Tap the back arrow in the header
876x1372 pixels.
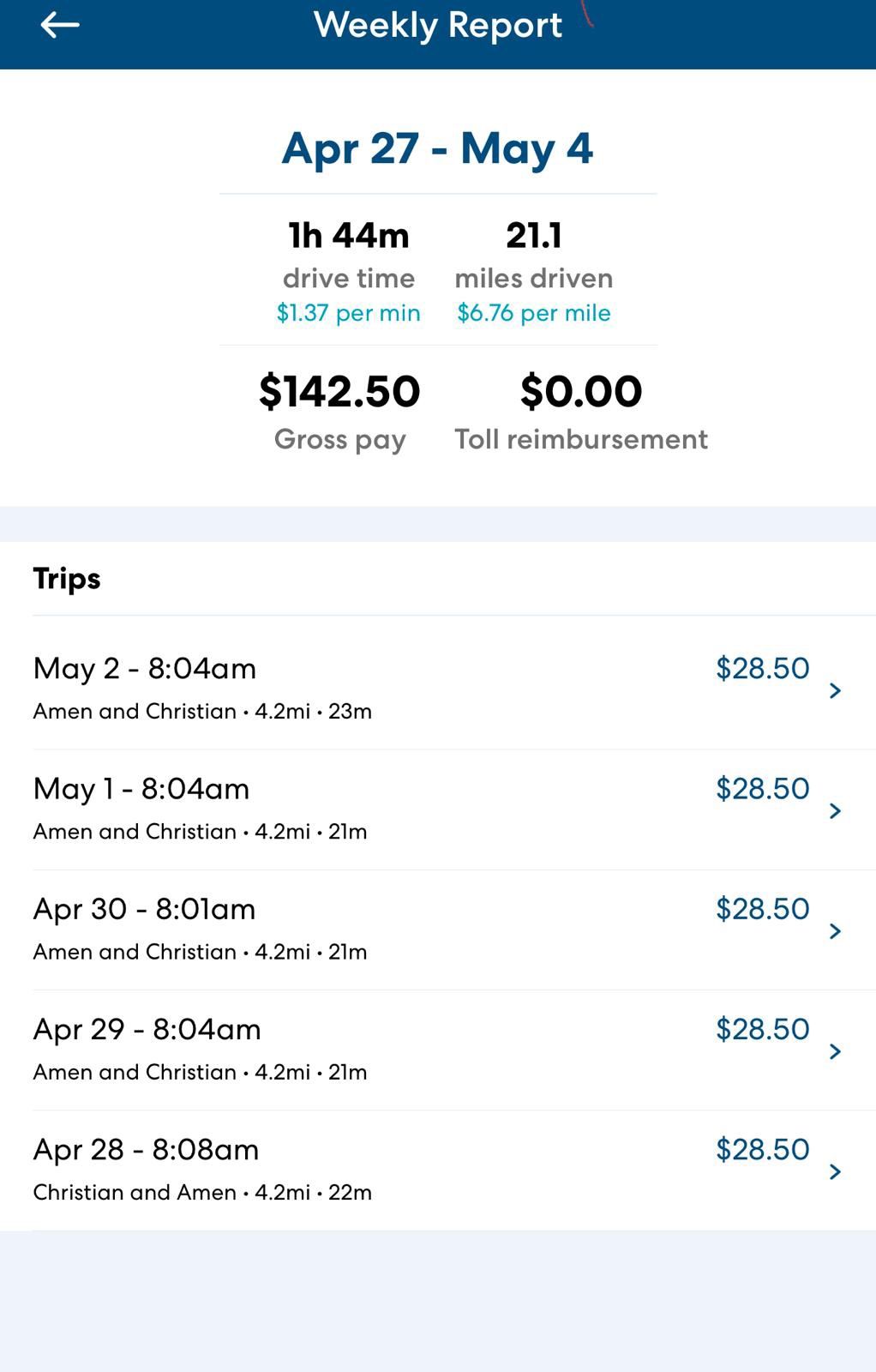(x=59, y=25)
